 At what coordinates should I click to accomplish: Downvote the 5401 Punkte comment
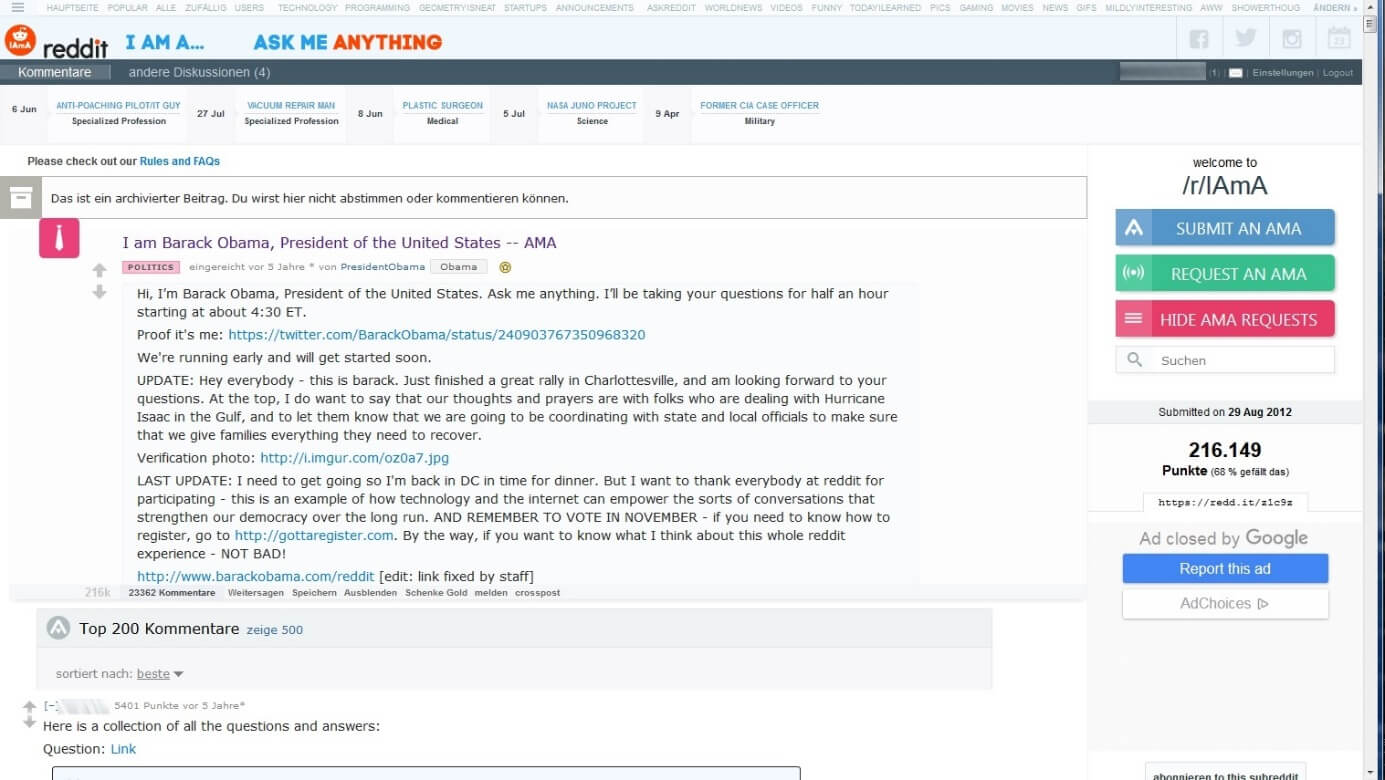pyautogui.click(x=29, y=722)
